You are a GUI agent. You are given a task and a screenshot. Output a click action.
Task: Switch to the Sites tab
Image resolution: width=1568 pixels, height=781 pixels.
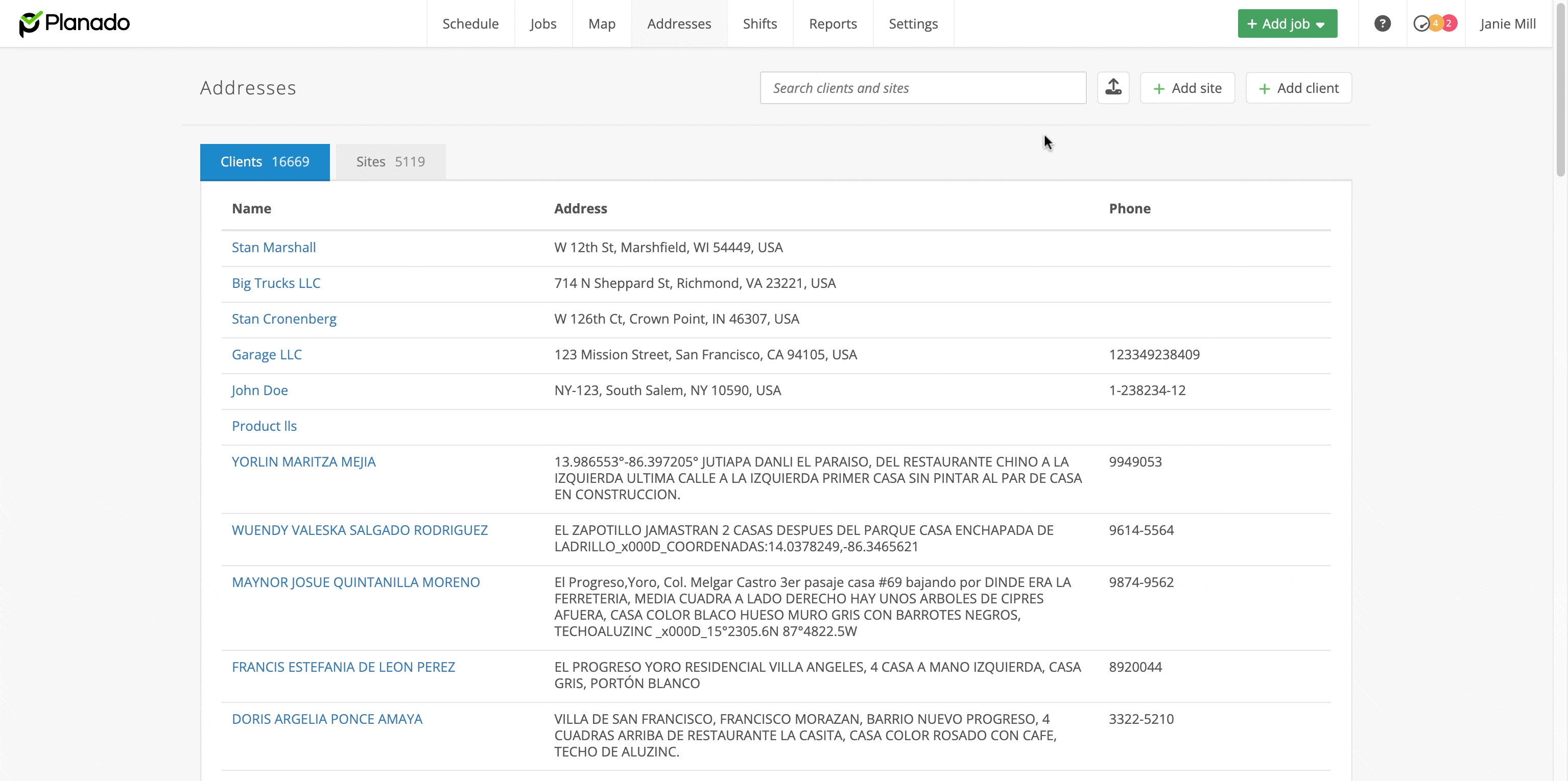(x=390, y=162)
